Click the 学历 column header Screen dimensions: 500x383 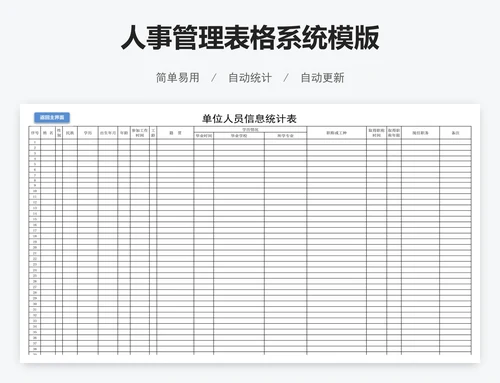88,133
